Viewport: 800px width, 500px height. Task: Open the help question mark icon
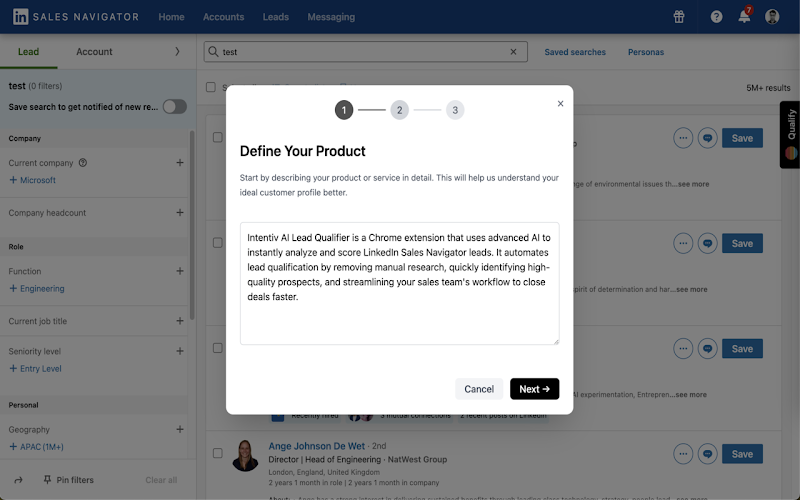[x=716, y=17]
